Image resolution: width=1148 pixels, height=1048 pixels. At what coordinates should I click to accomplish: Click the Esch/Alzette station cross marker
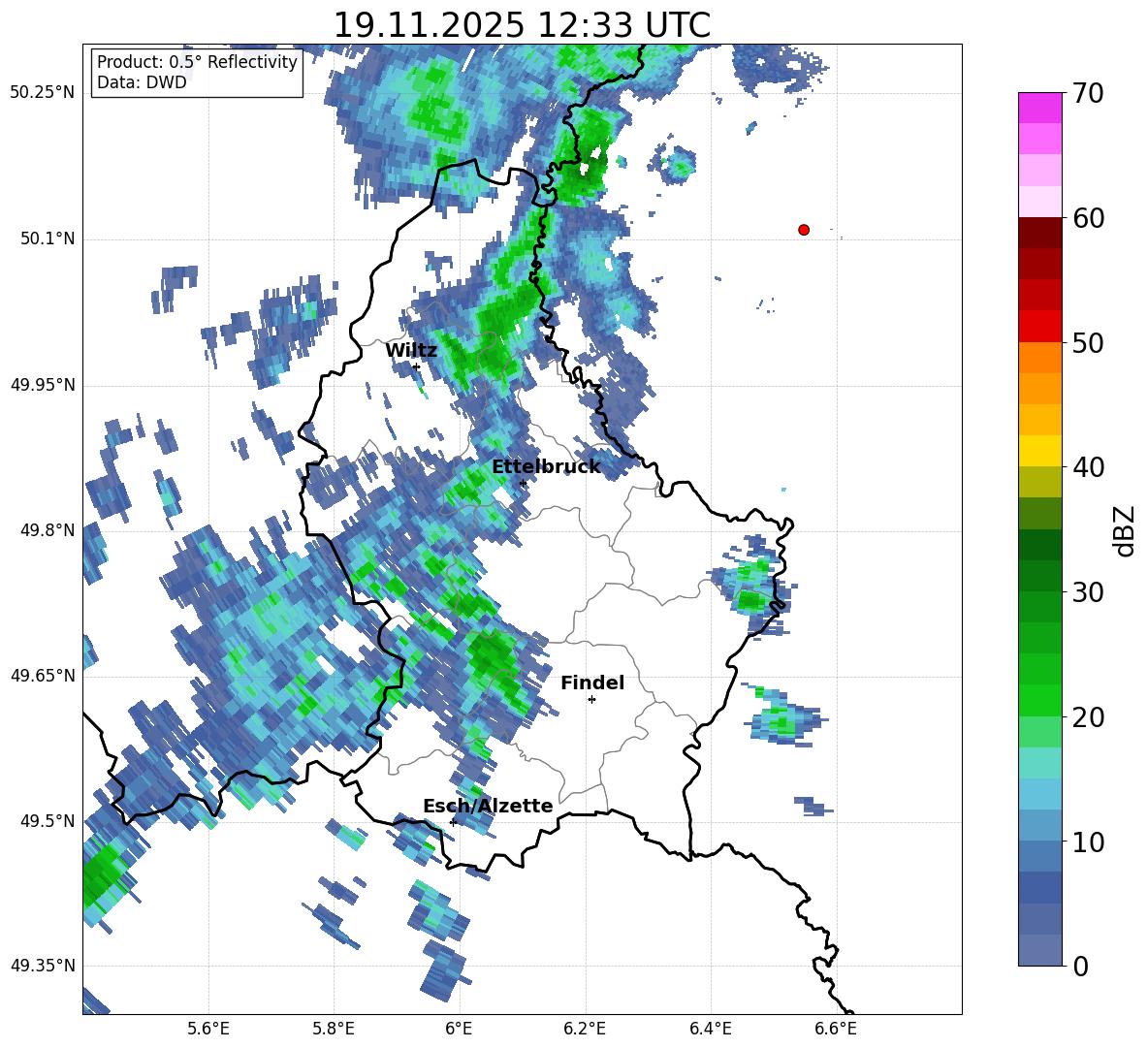pos(453,822)
